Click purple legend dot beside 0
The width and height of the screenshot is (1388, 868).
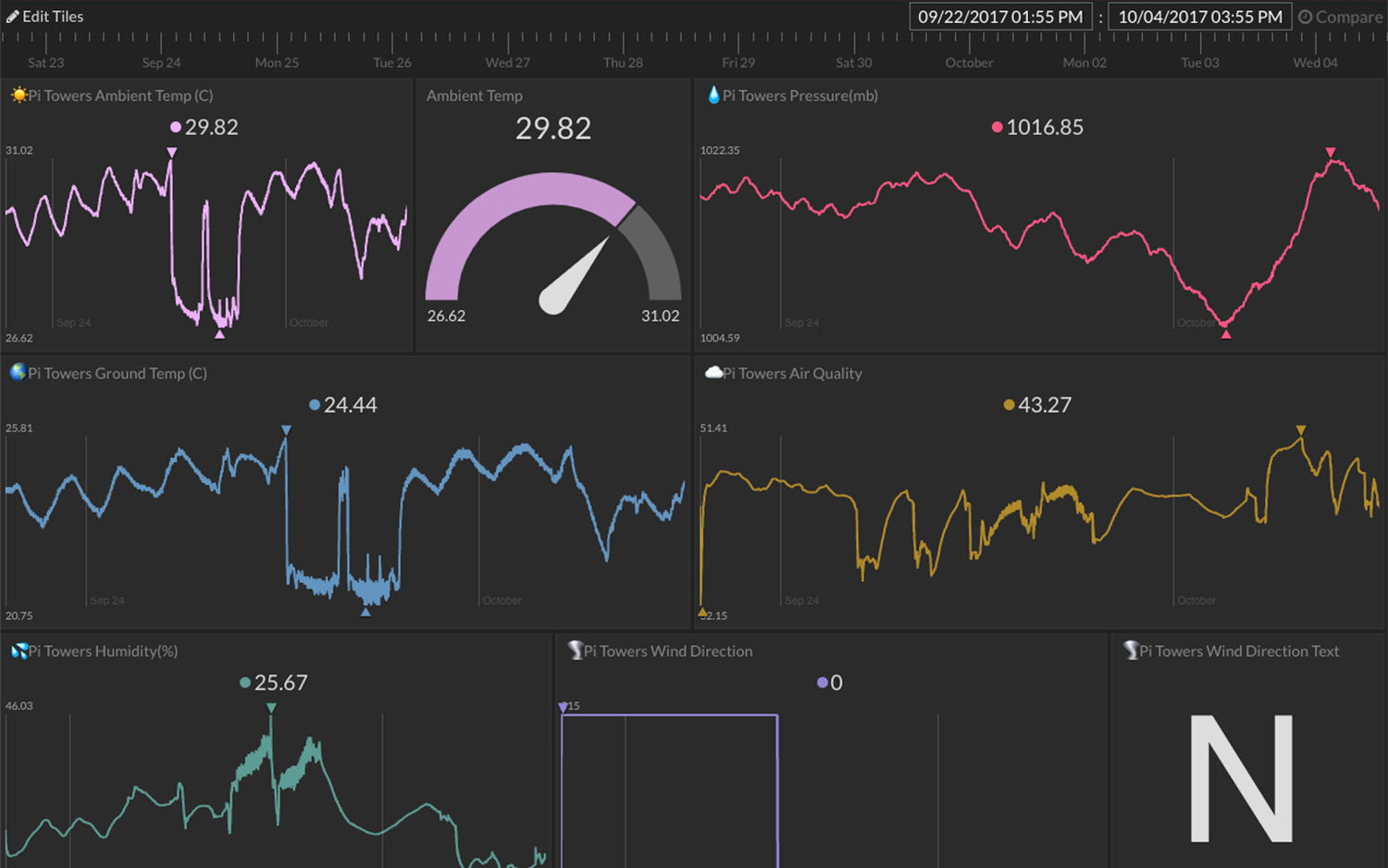(822, 683)
